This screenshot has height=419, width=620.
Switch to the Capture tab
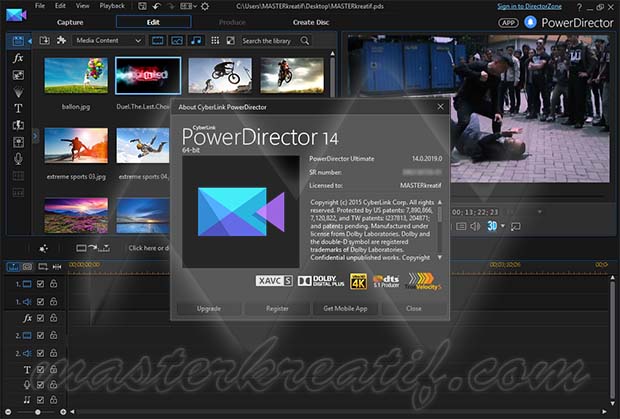[70, 22]
